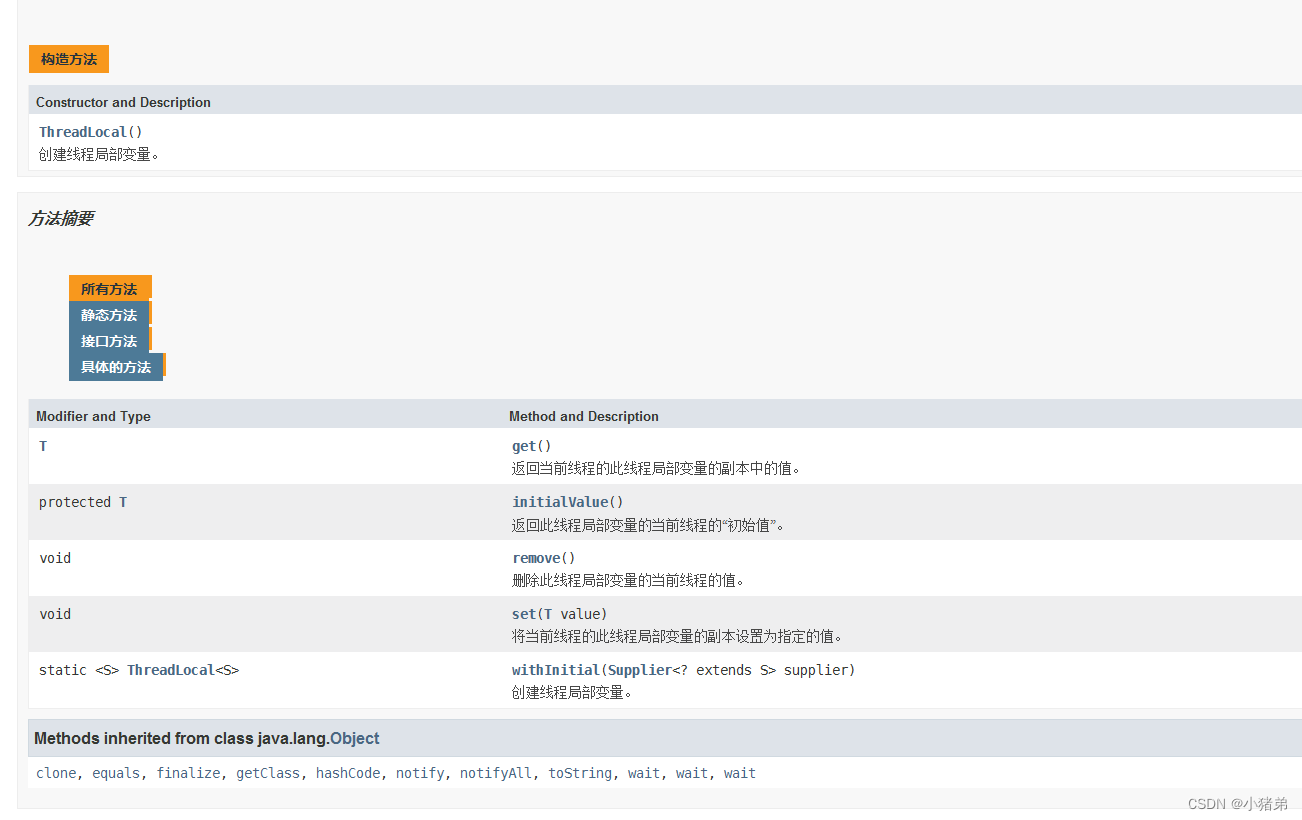This screenshot has width=1302, height=820.
Task: Switch to the 所有方法 tab
Action: point(110,289)
